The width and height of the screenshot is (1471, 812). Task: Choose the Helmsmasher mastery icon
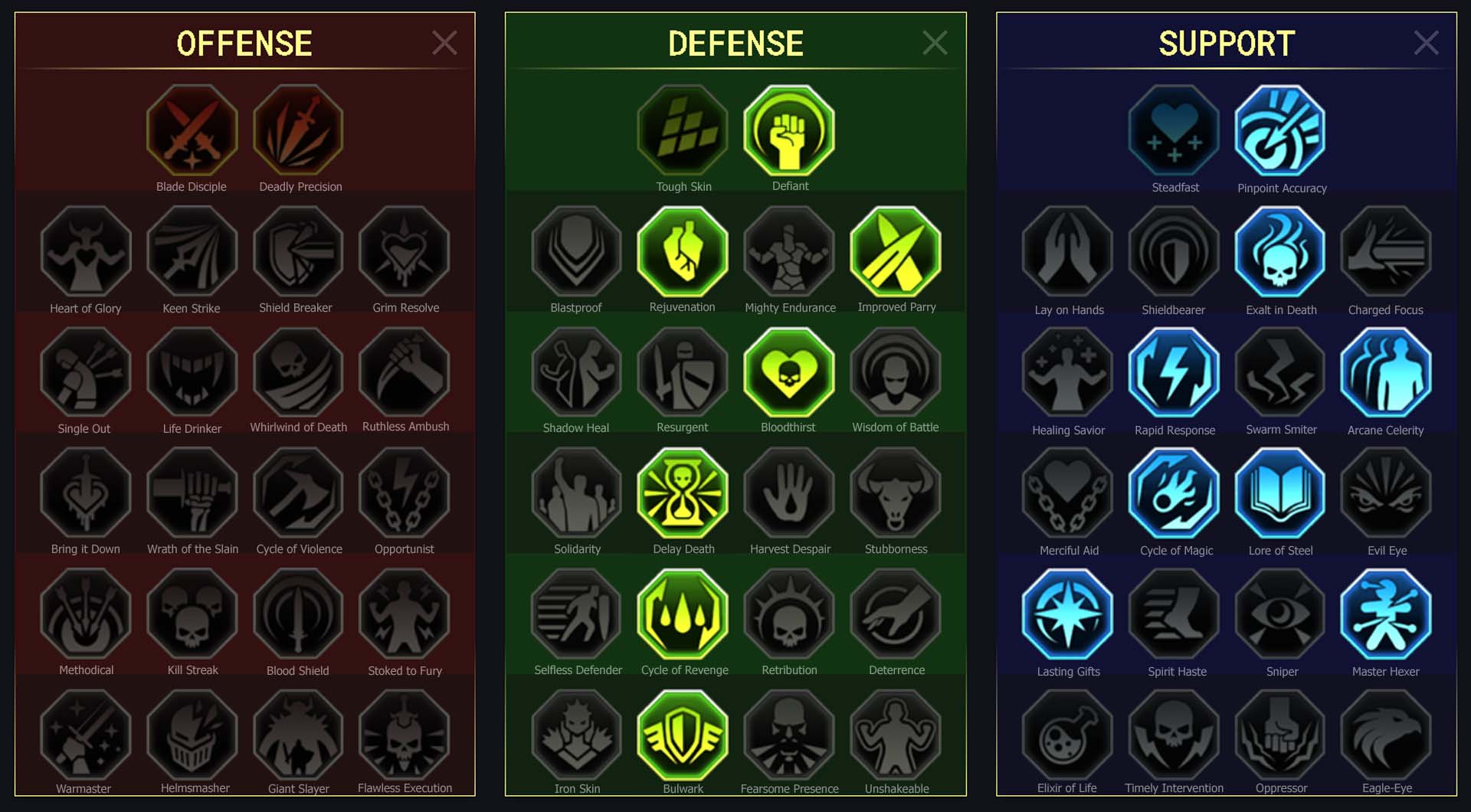click(192, 735)
